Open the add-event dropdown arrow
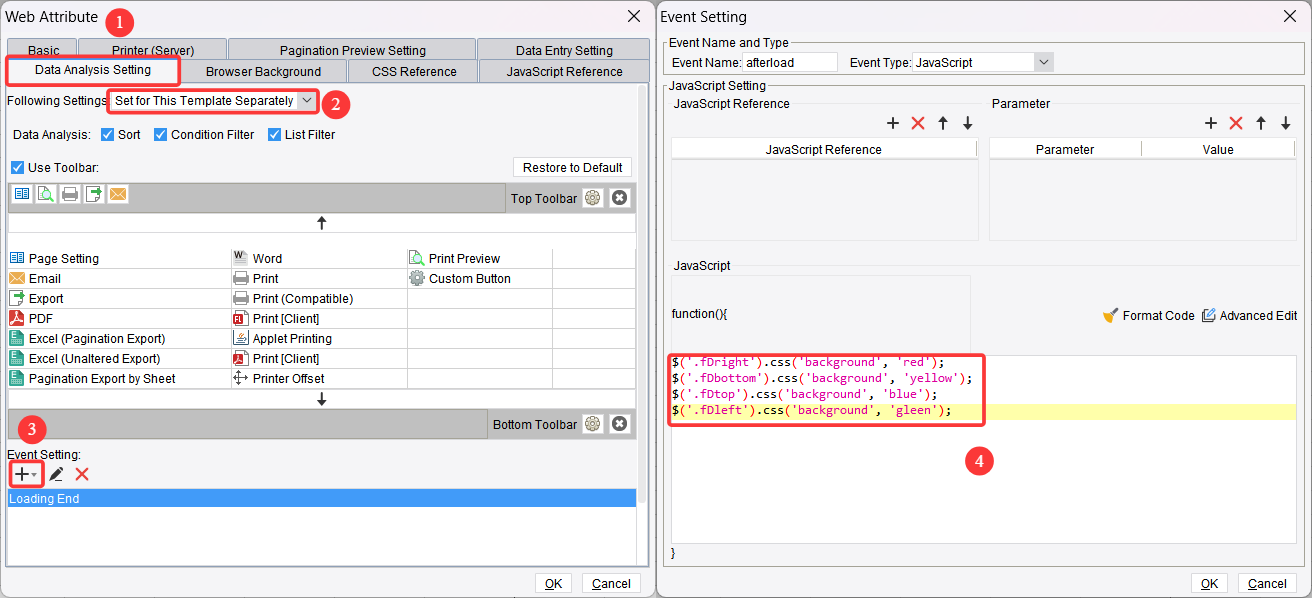Screen dimensions: 1312x598 [33, 474]
